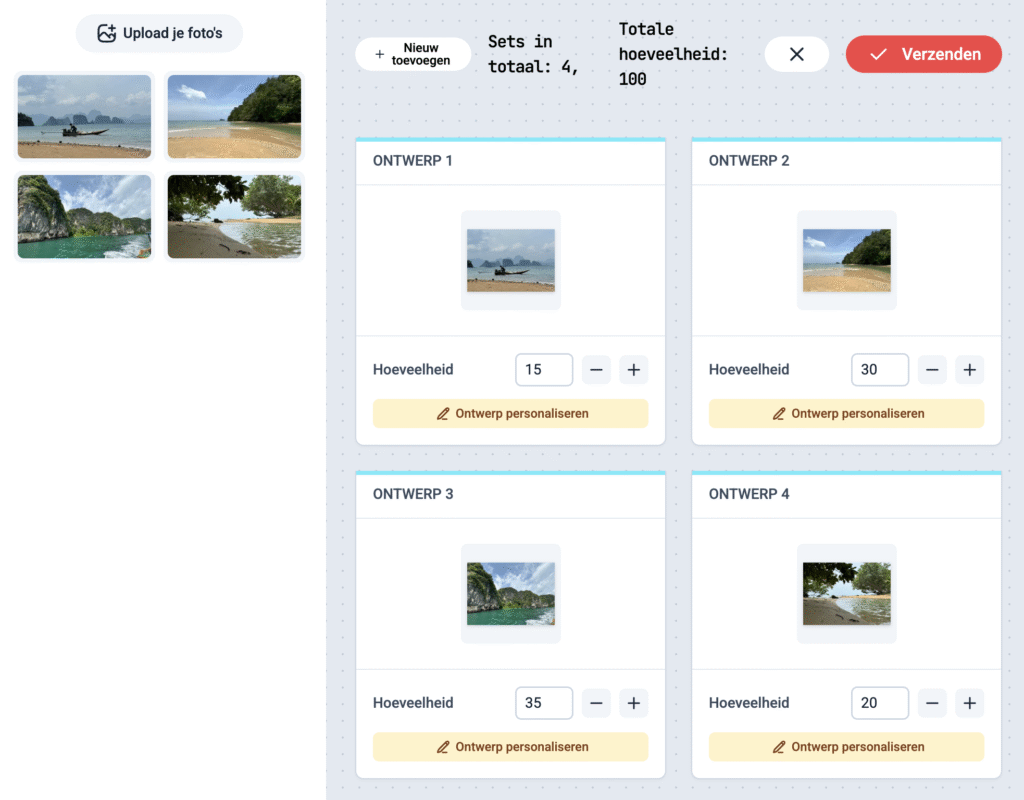Click the Nieuw toevoegen plus button
Screen dimensions: 1024x800
point(412,55)
